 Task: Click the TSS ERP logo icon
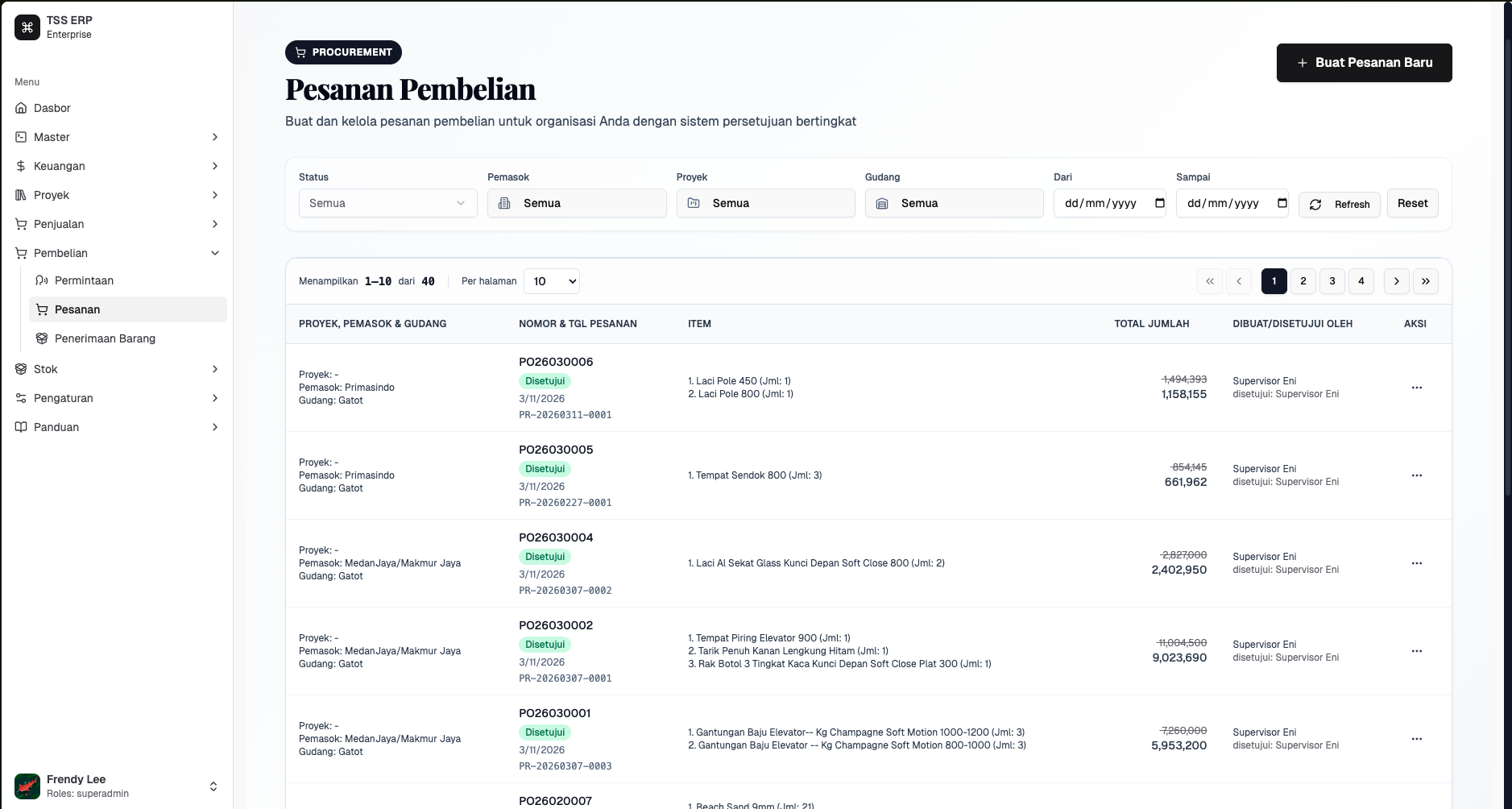(27, 27)
